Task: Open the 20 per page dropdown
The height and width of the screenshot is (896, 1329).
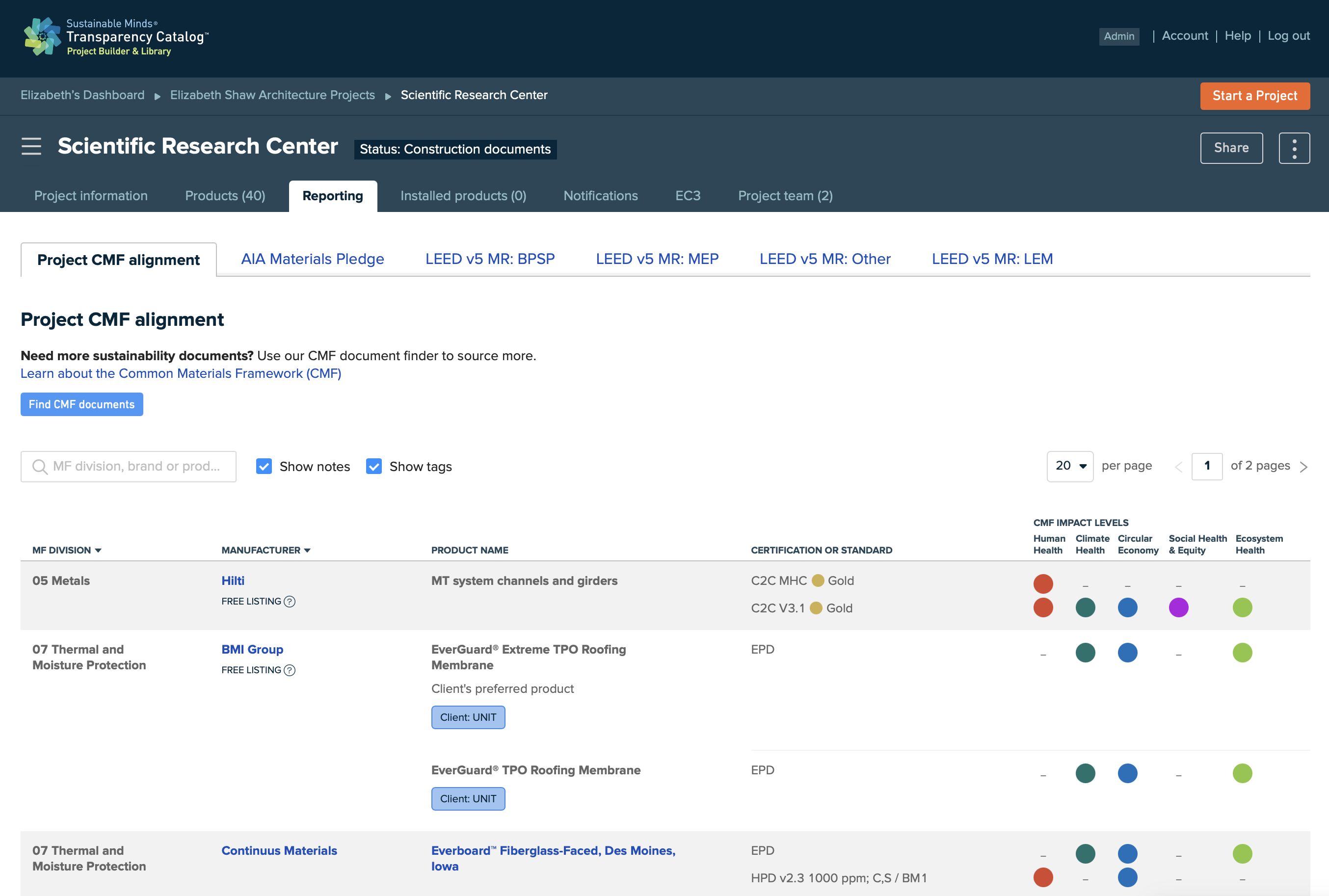Action: click(1069, 466)
